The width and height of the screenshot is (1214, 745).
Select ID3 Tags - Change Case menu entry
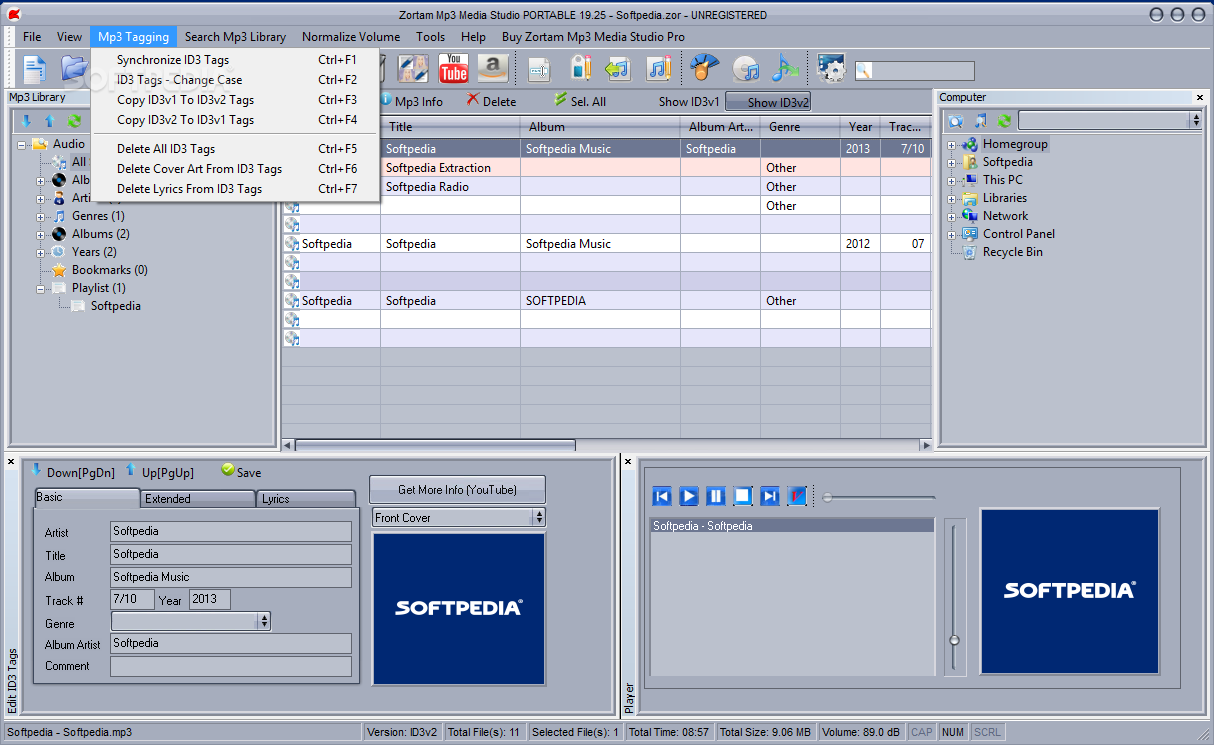pos(237,80)
